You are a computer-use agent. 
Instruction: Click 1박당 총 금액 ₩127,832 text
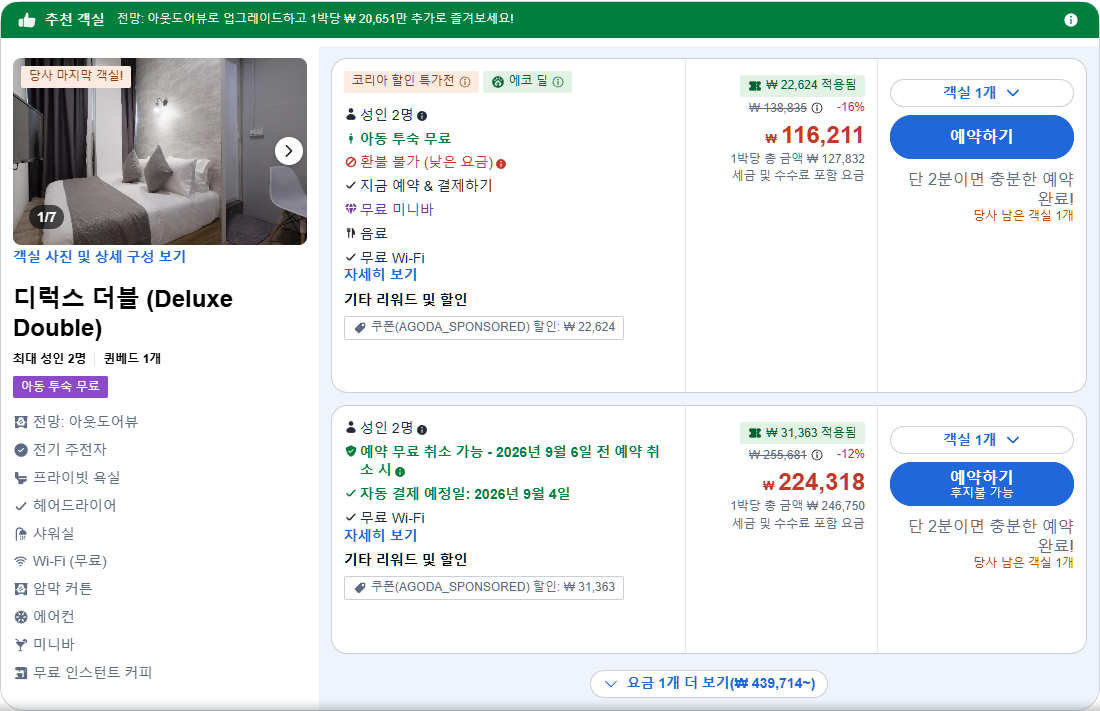tap(798, 159)
